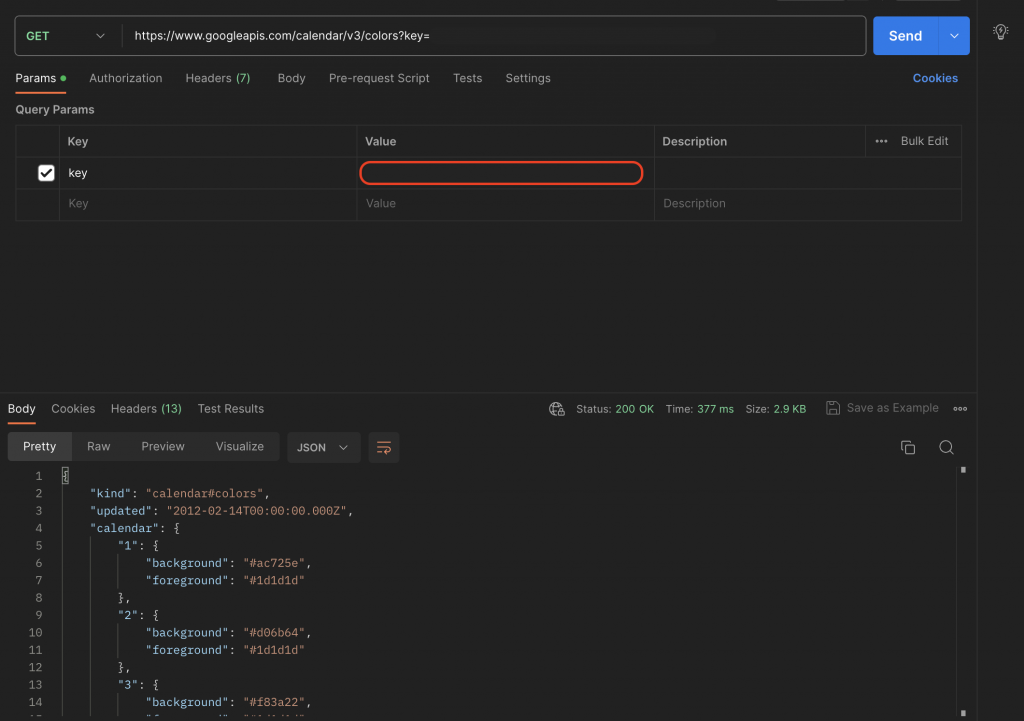Click the "calendar" key on line 4

pos(124,528)
